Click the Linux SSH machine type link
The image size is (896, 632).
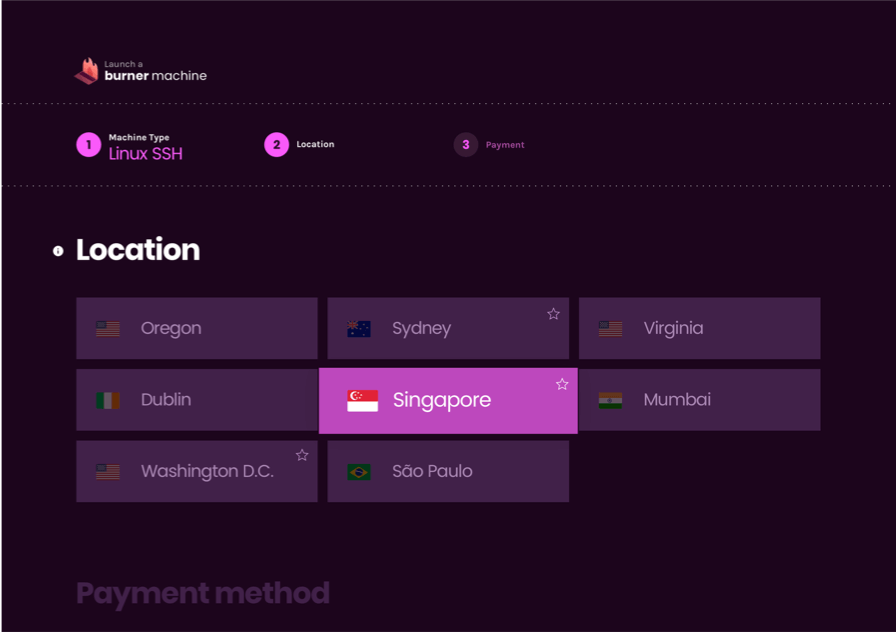[145, 154]
